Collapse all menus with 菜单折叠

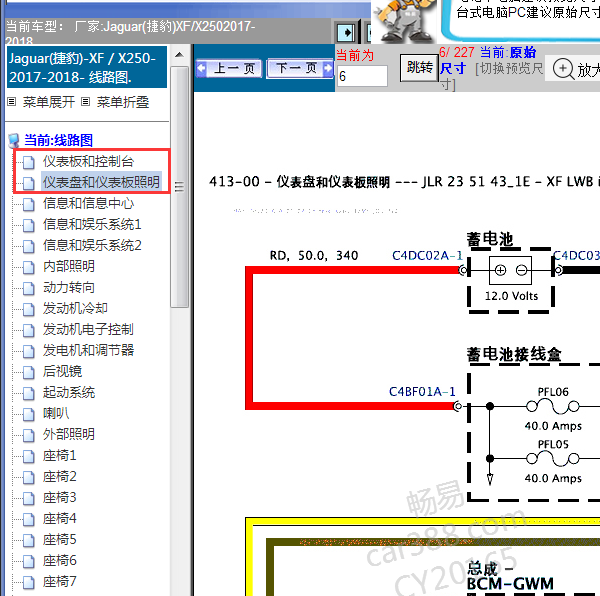(x=122, y=102)
